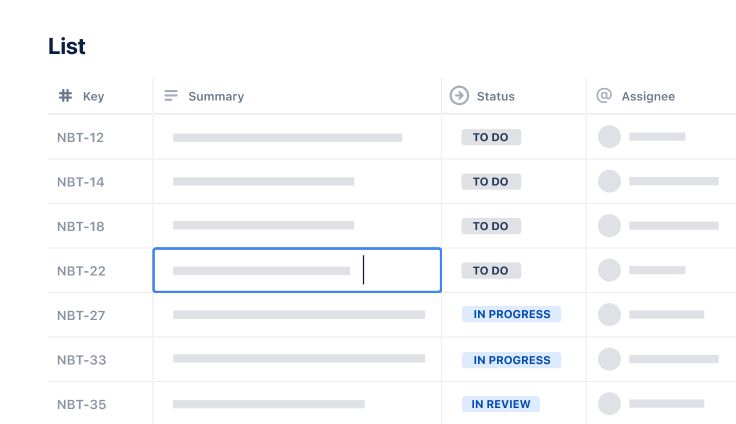Sort by the Summary column header
The height and width of the screenshot is (424, 736).
pyautogui.click(x=216, y=97)
